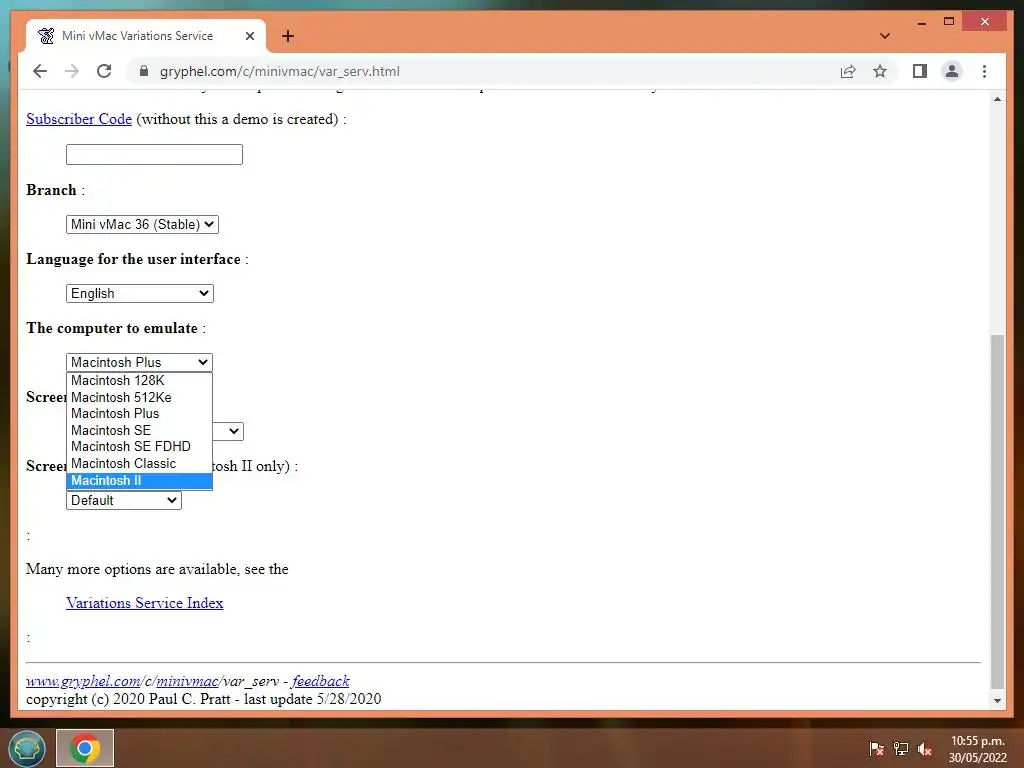
Task: Choose Macintosh II option
Action: [139, 481]
